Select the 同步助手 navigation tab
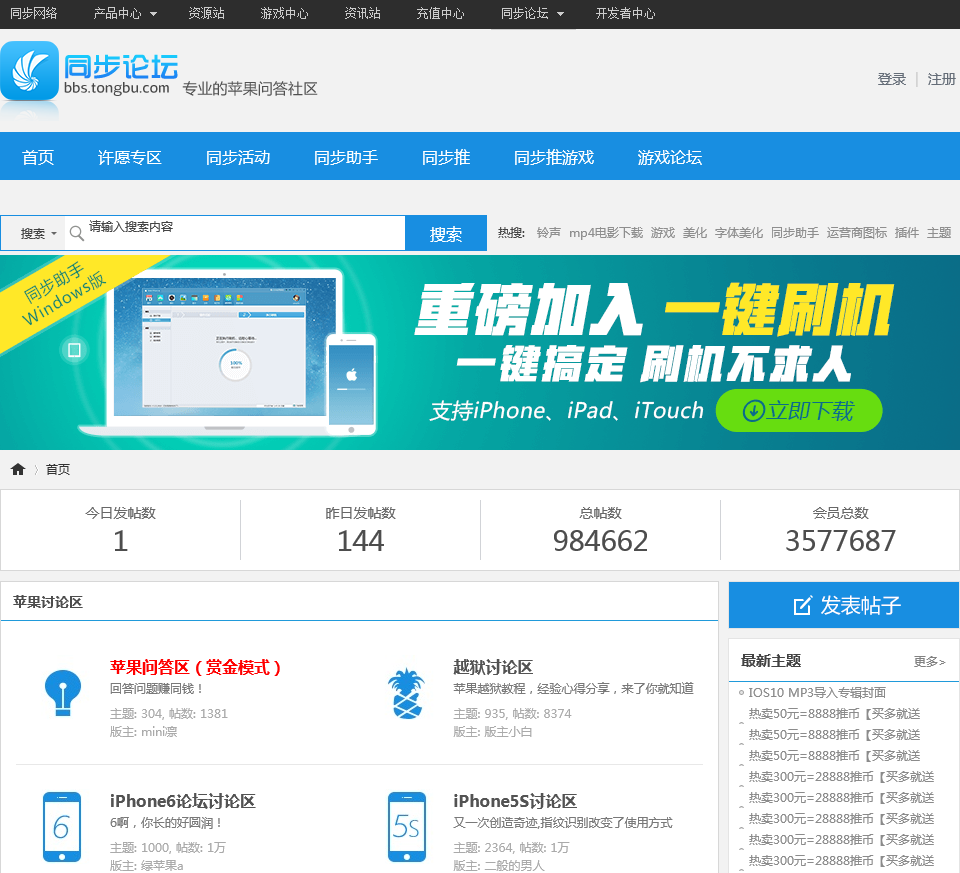960x873 pixels. click(346, 157)
